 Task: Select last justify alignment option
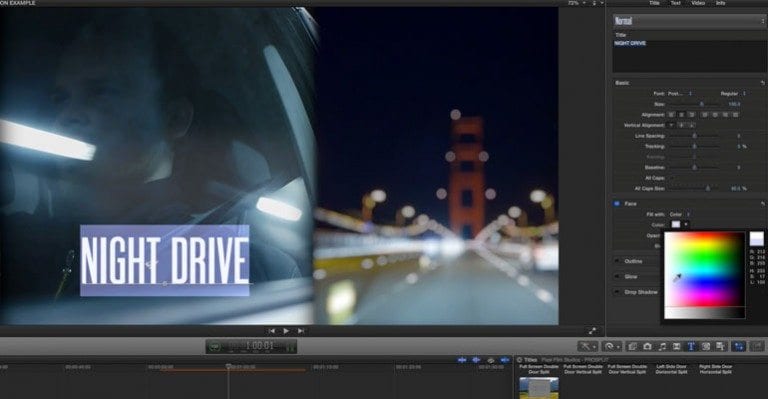point(735,115)
